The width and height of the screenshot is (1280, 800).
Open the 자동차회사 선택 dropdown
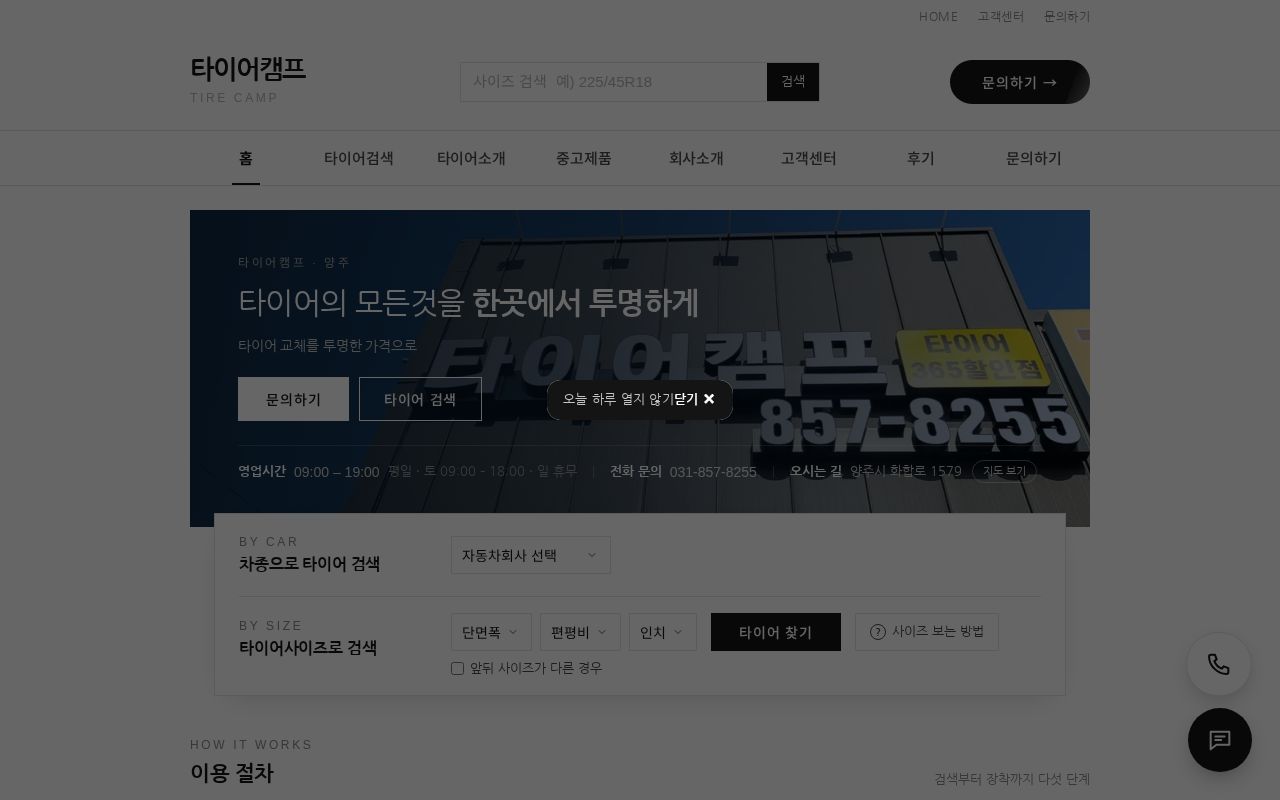click(x=530, y=555)
